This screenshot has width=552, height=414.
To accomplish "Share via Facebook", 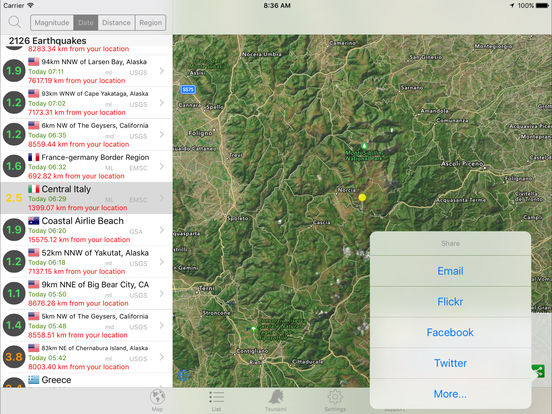I will click(x=450, y=332).
